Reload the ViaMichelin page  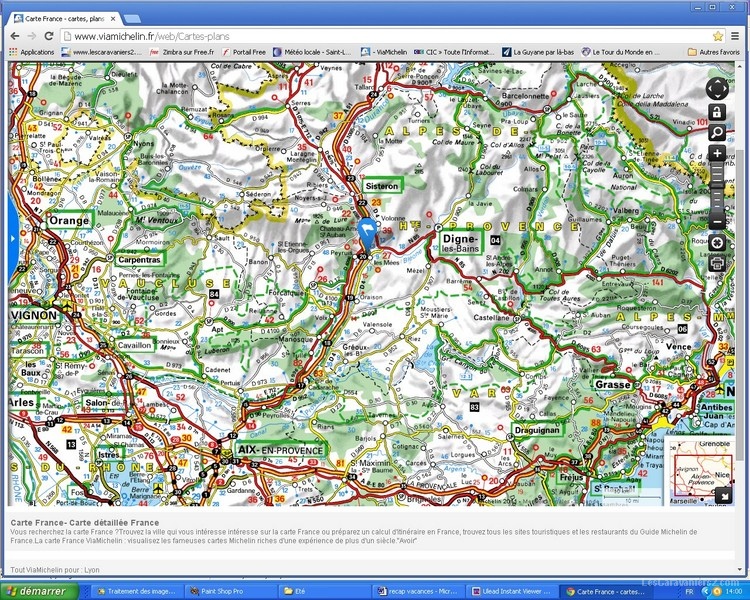coord(48,36)
